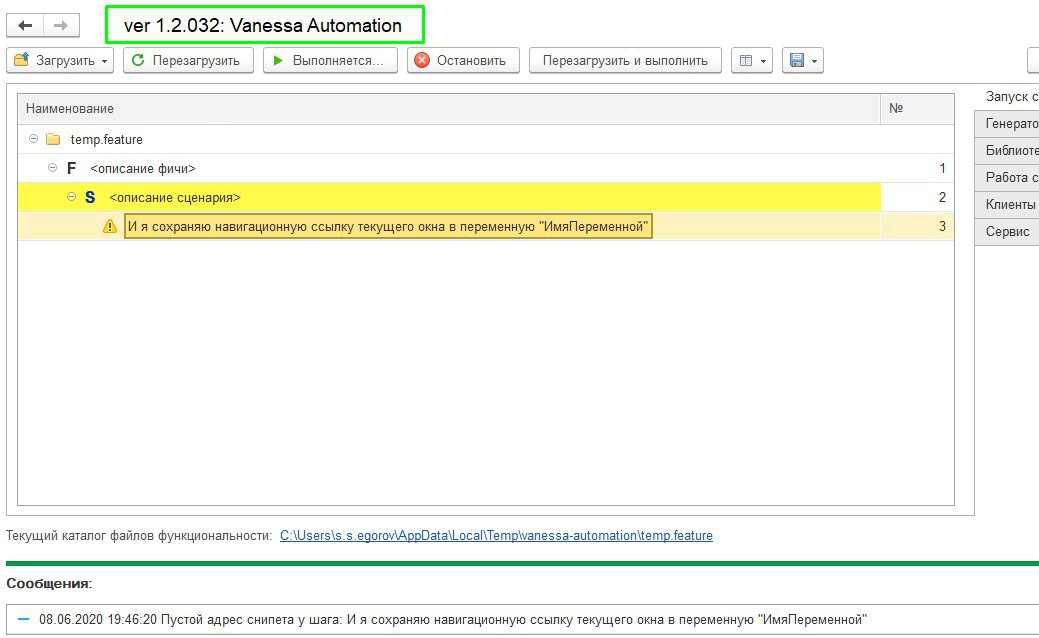Open the Запуск сценариев tab

pos(1009,97)
